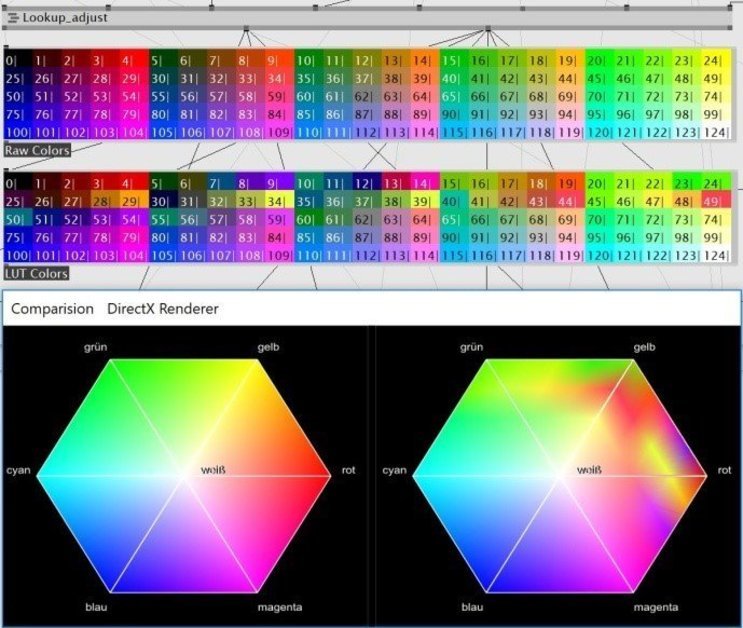The image size is (743, 628).
Task: Pick swatch 49 in LUT Colors grid
Action: (x=714, y=202)
